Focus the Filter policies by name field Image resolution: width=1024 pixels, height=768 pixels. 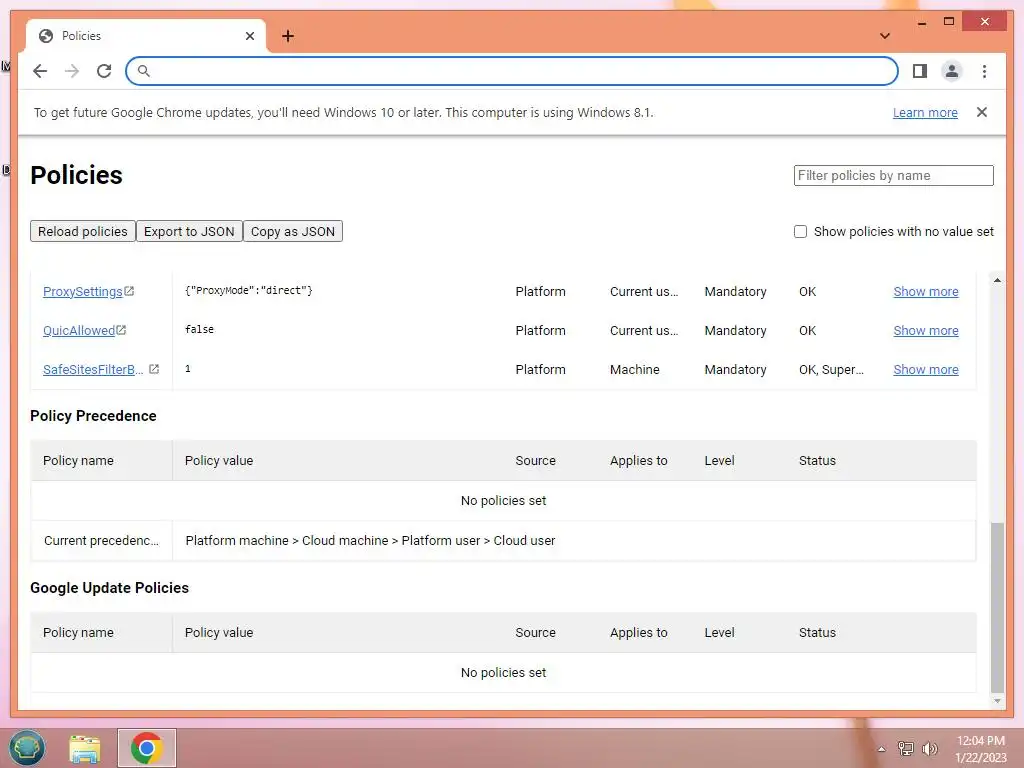[893, 175]
